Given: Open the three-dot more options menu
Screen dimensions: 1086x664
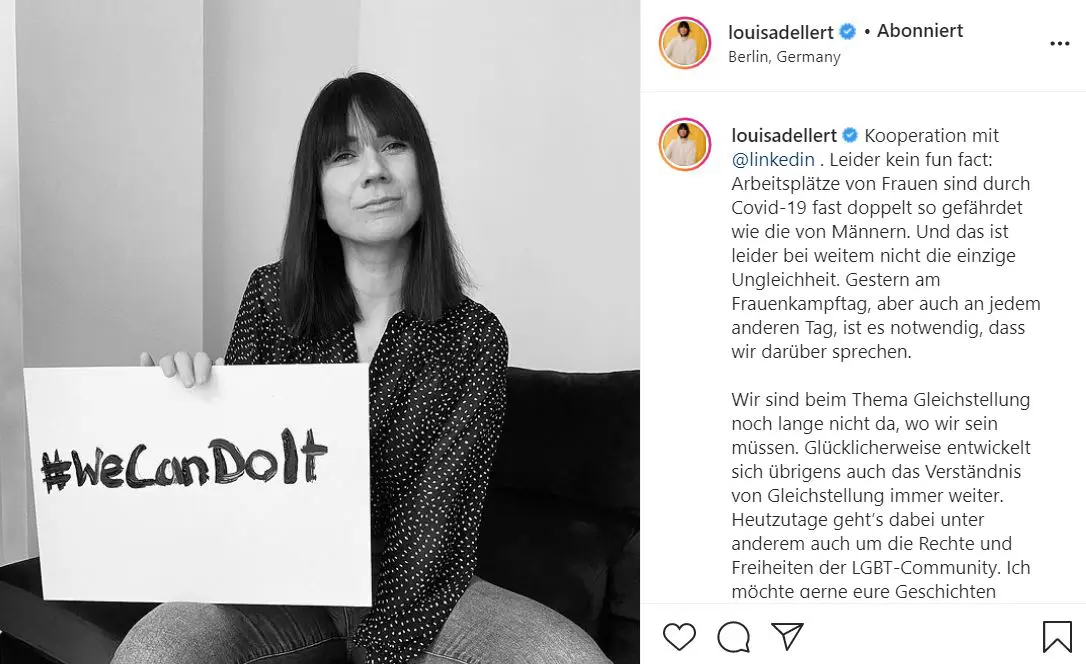Looking at the screenshot, I should pos(1060,44).
